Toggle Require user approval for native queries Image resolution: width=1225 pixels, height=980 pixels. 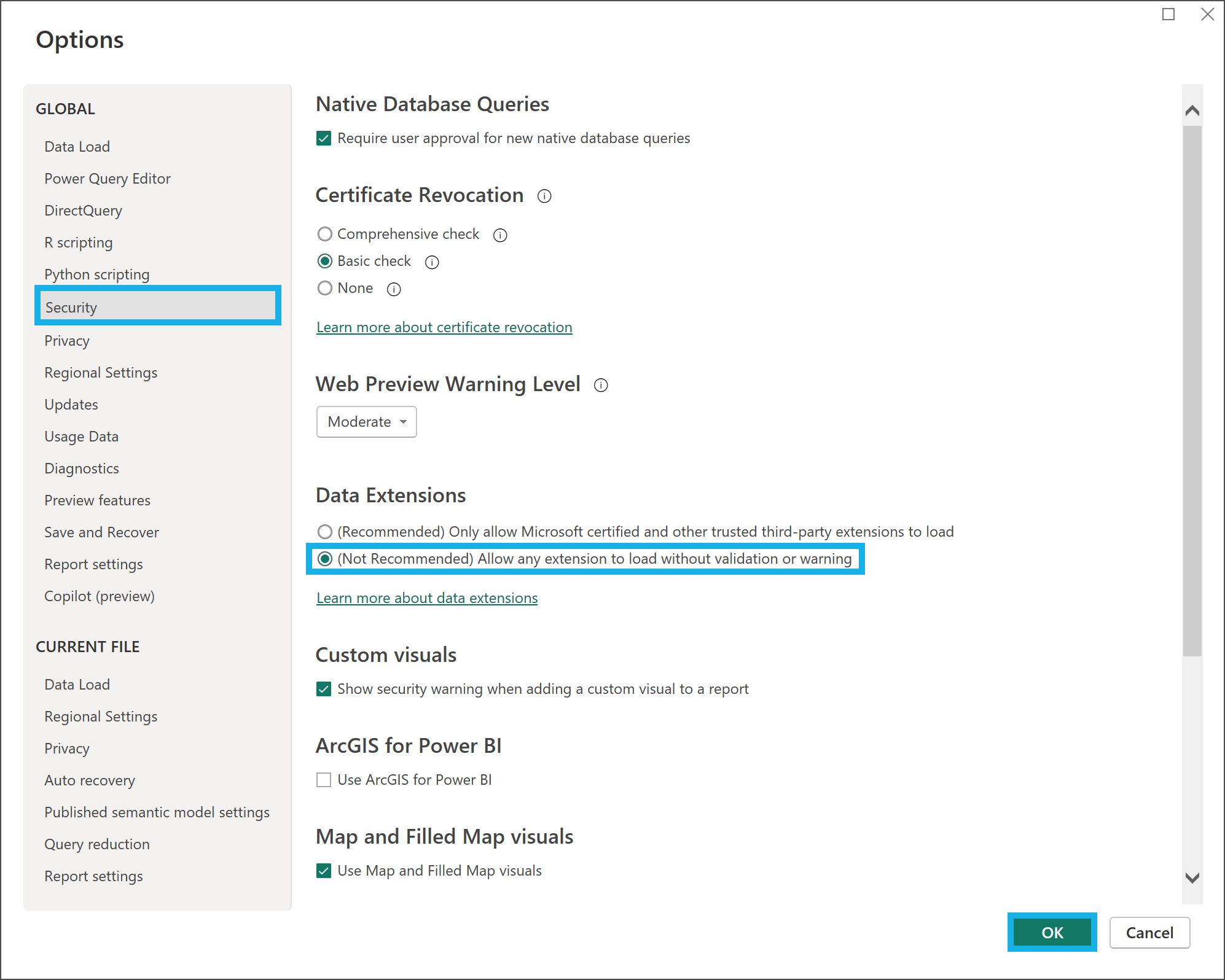point(324,138)
